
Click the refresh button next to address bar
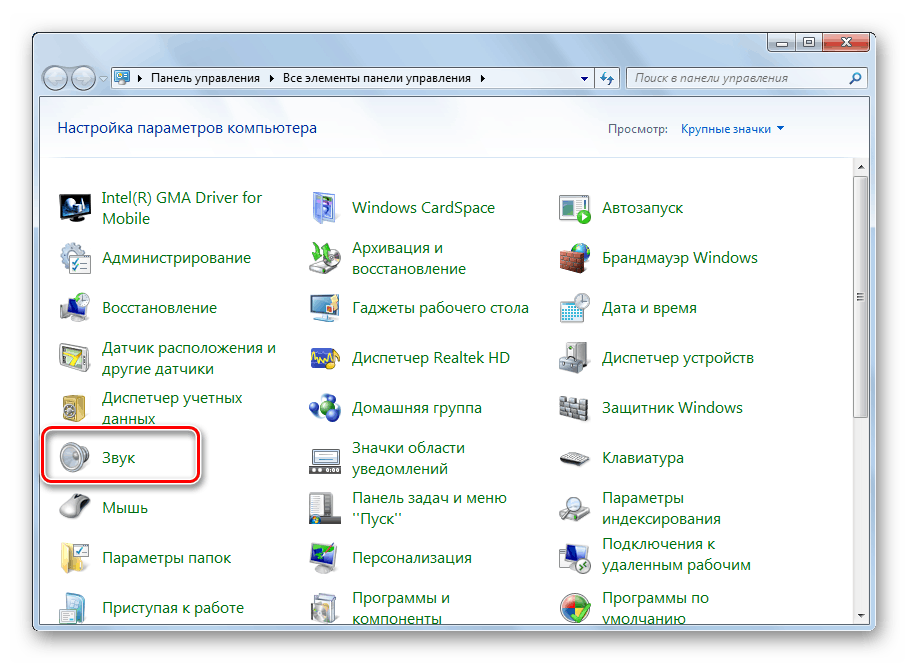[x=607, y=78]
